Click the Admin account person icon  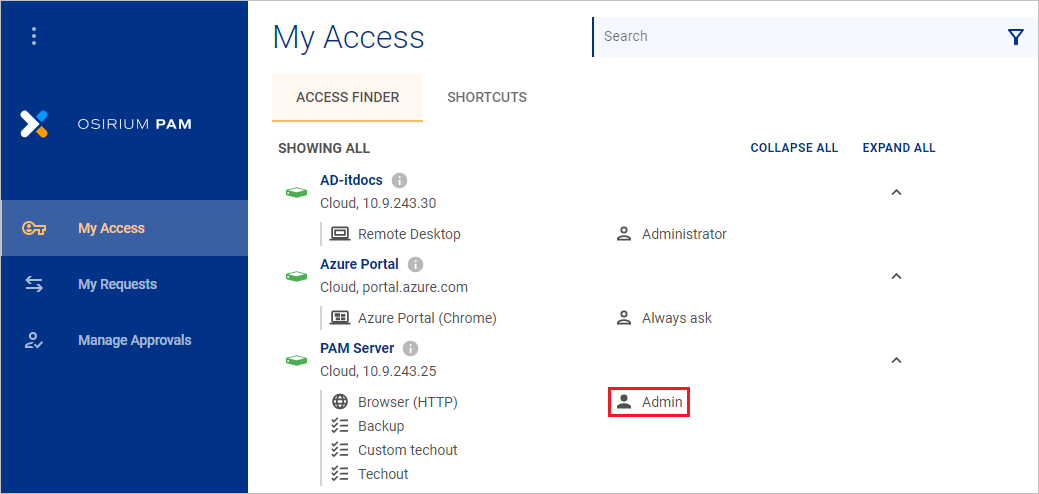coord(624,401)
